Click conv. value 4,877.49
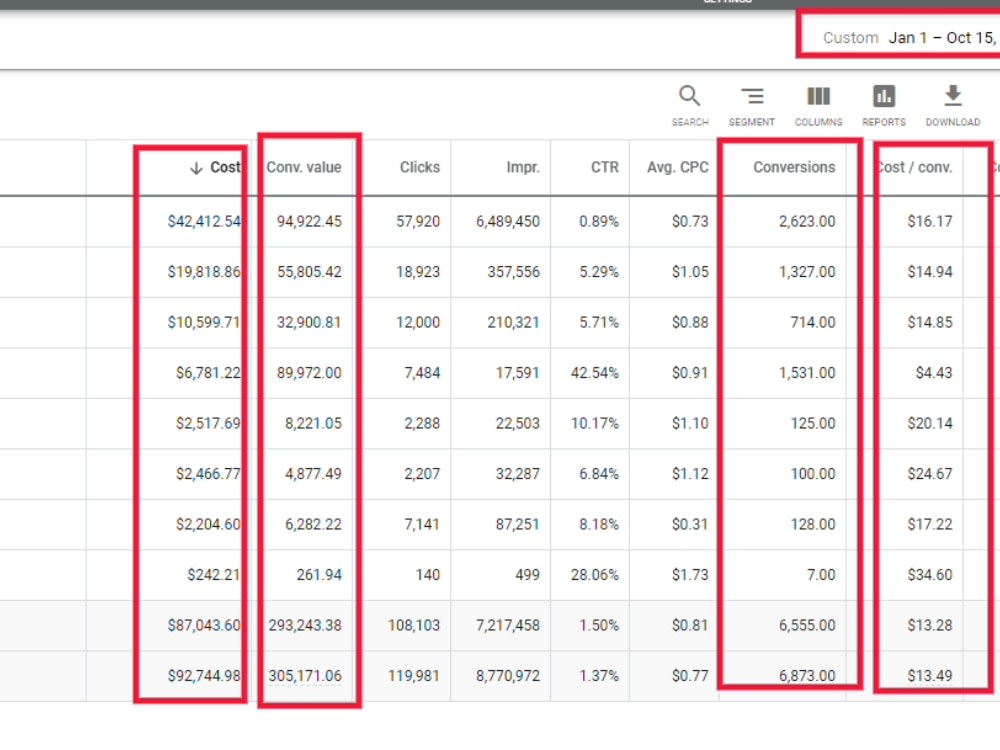This screenshot has height=750, width=1000. [x=313, y=473]
